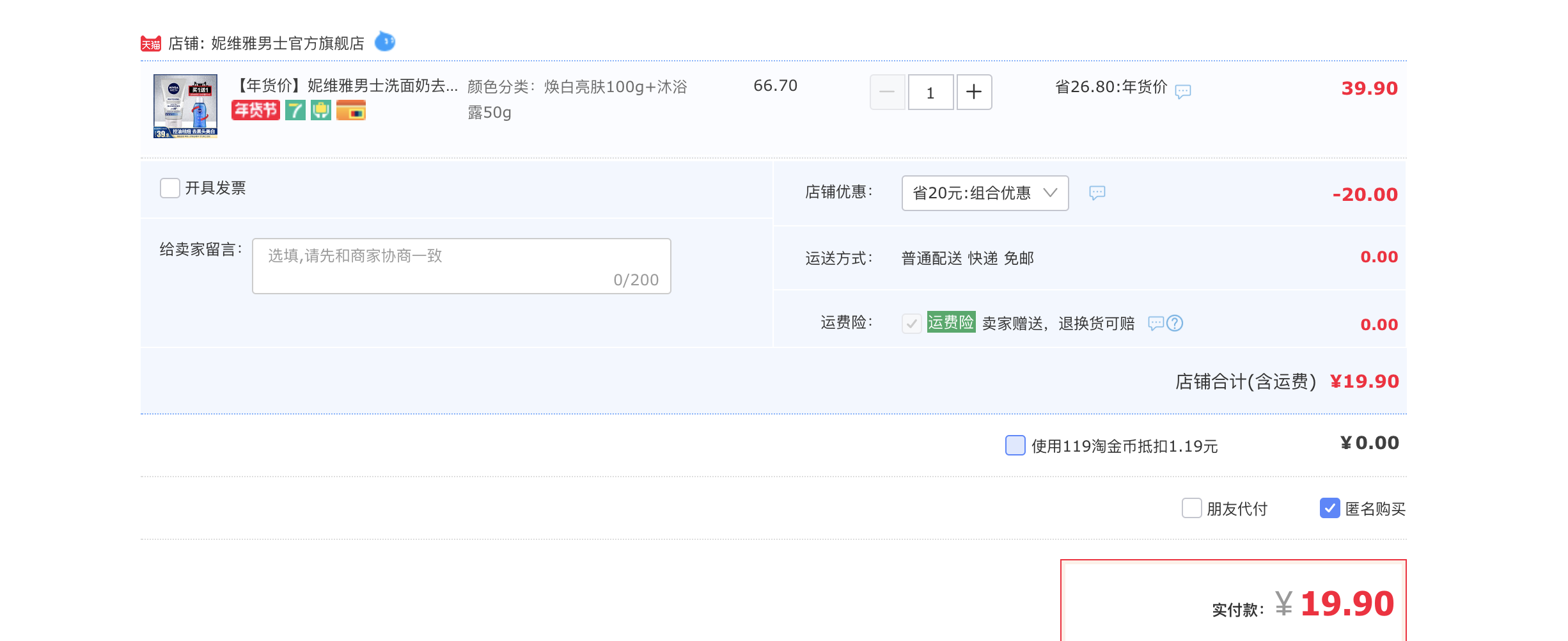This screenshot has width=1568, height=641.
Task: Enable 使用119淘金币抵扣 checkbox
Action: point(1015,445)
